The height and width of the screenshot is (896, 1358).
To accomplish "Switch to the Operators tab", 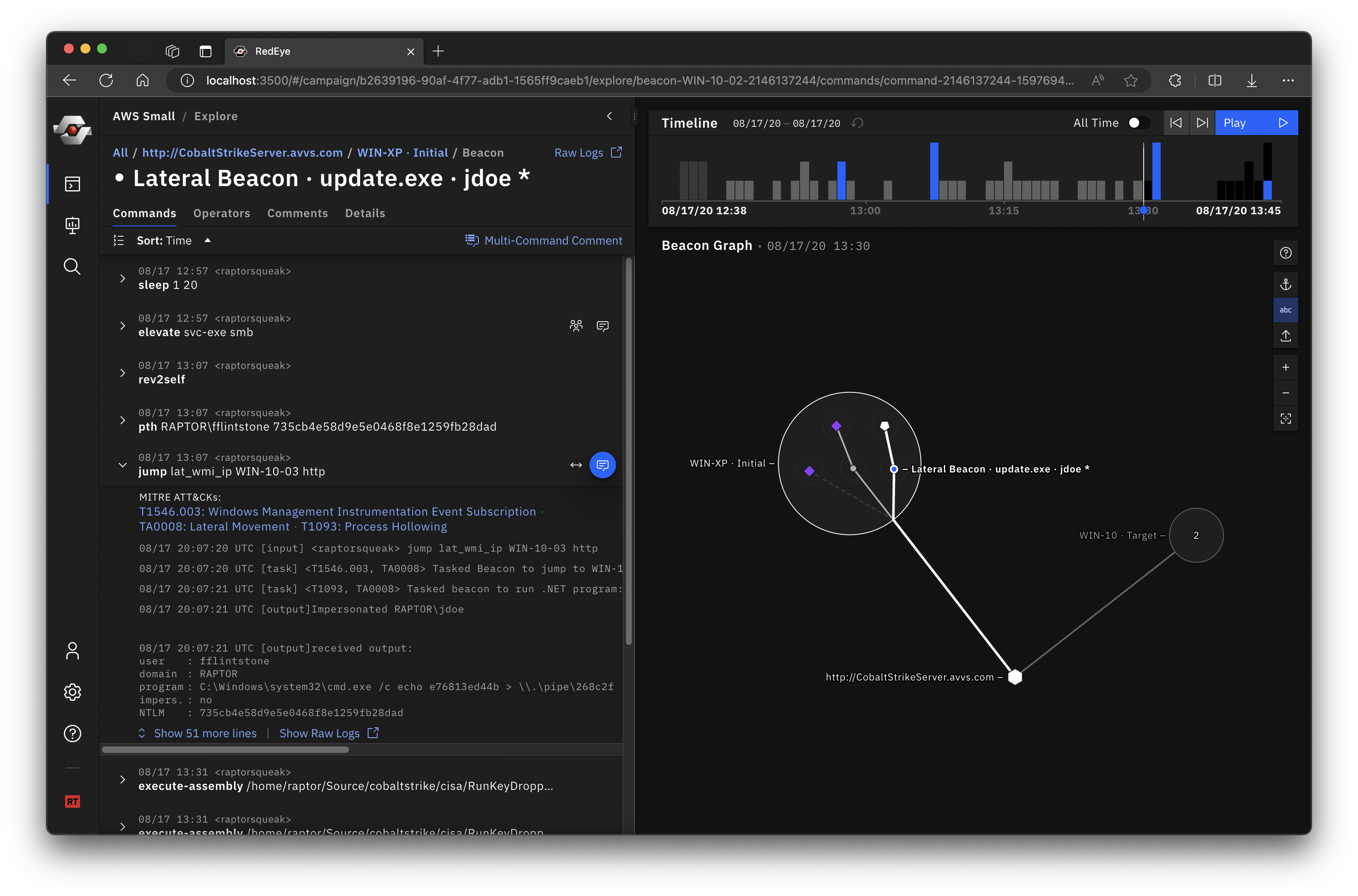I will click(221, 213).
